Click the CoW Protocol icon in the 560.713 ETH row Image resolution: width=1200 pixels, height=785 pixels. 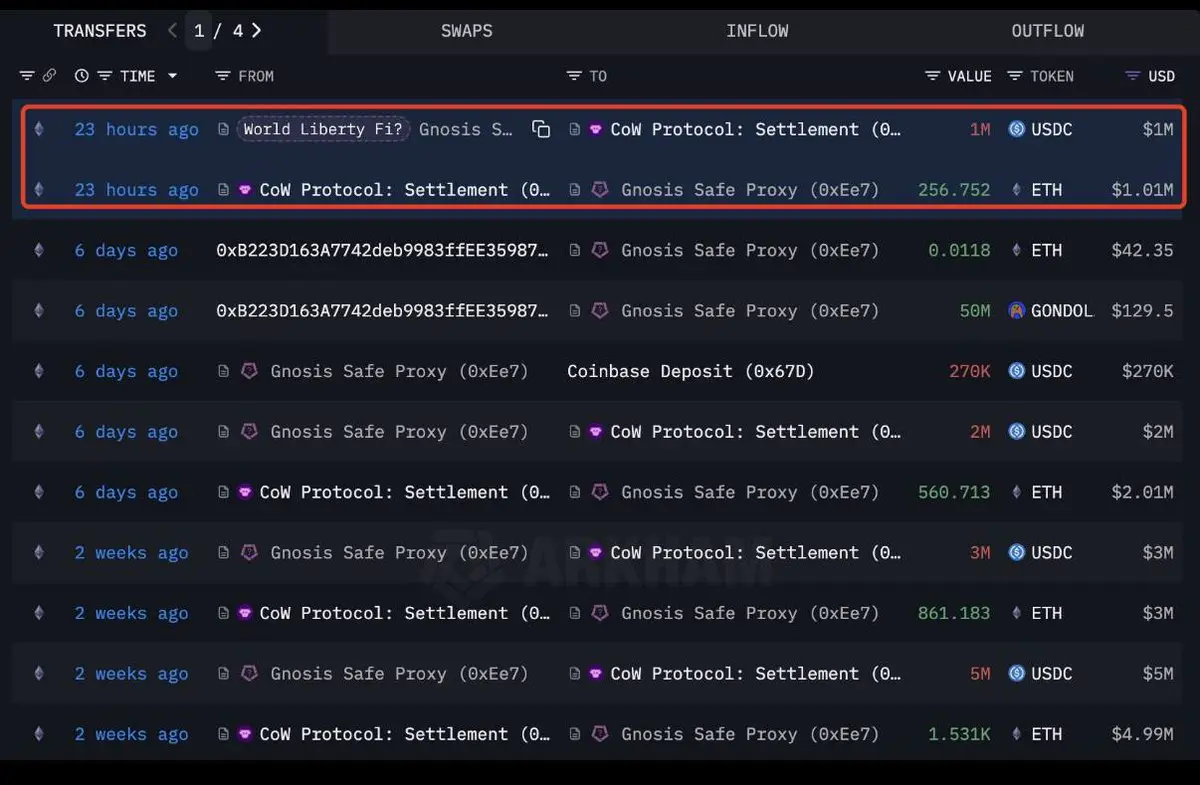coord(245,492)
